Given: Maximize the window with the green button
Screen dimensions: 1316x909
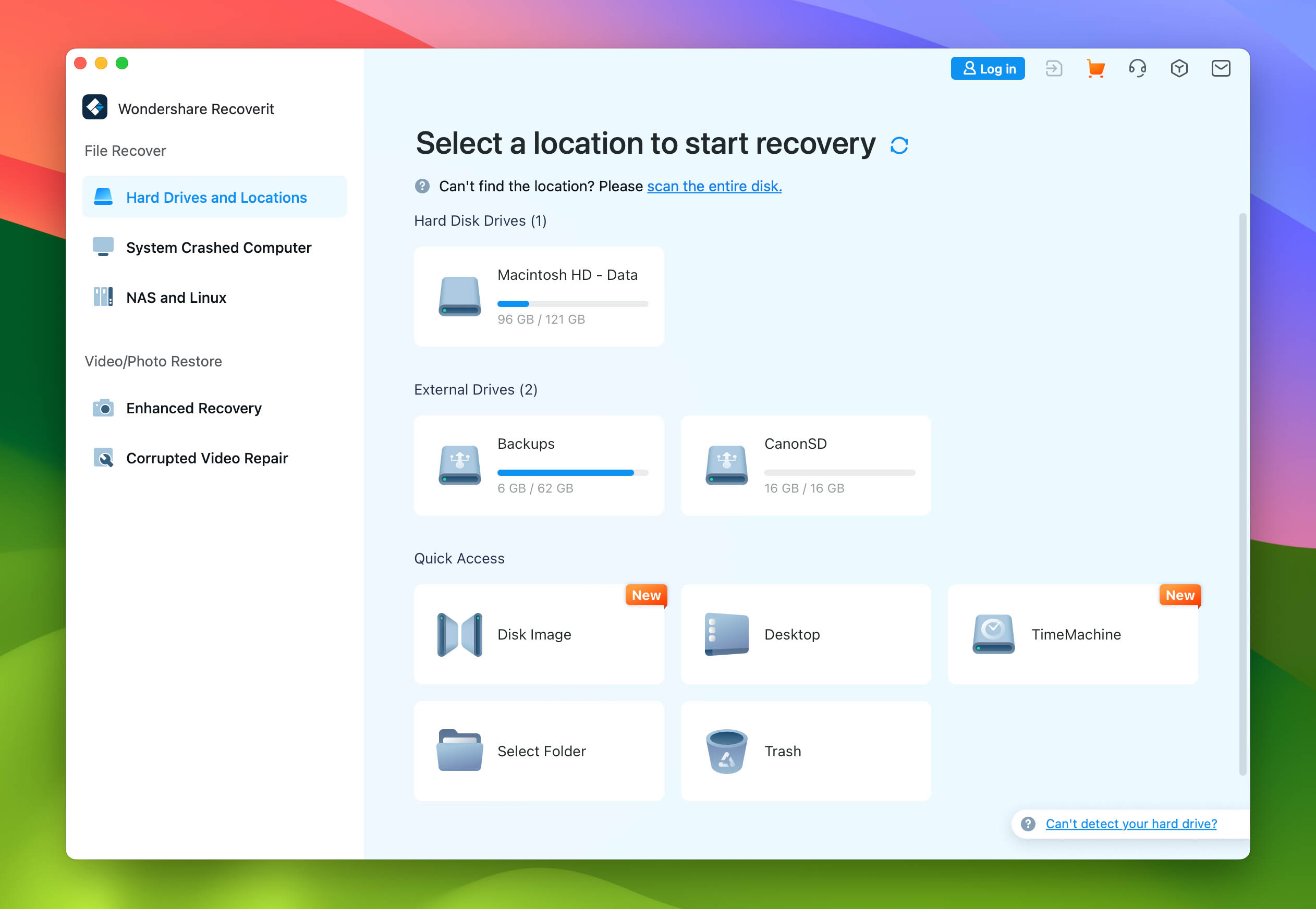Looking at the screenshot, I should [122, 63].
